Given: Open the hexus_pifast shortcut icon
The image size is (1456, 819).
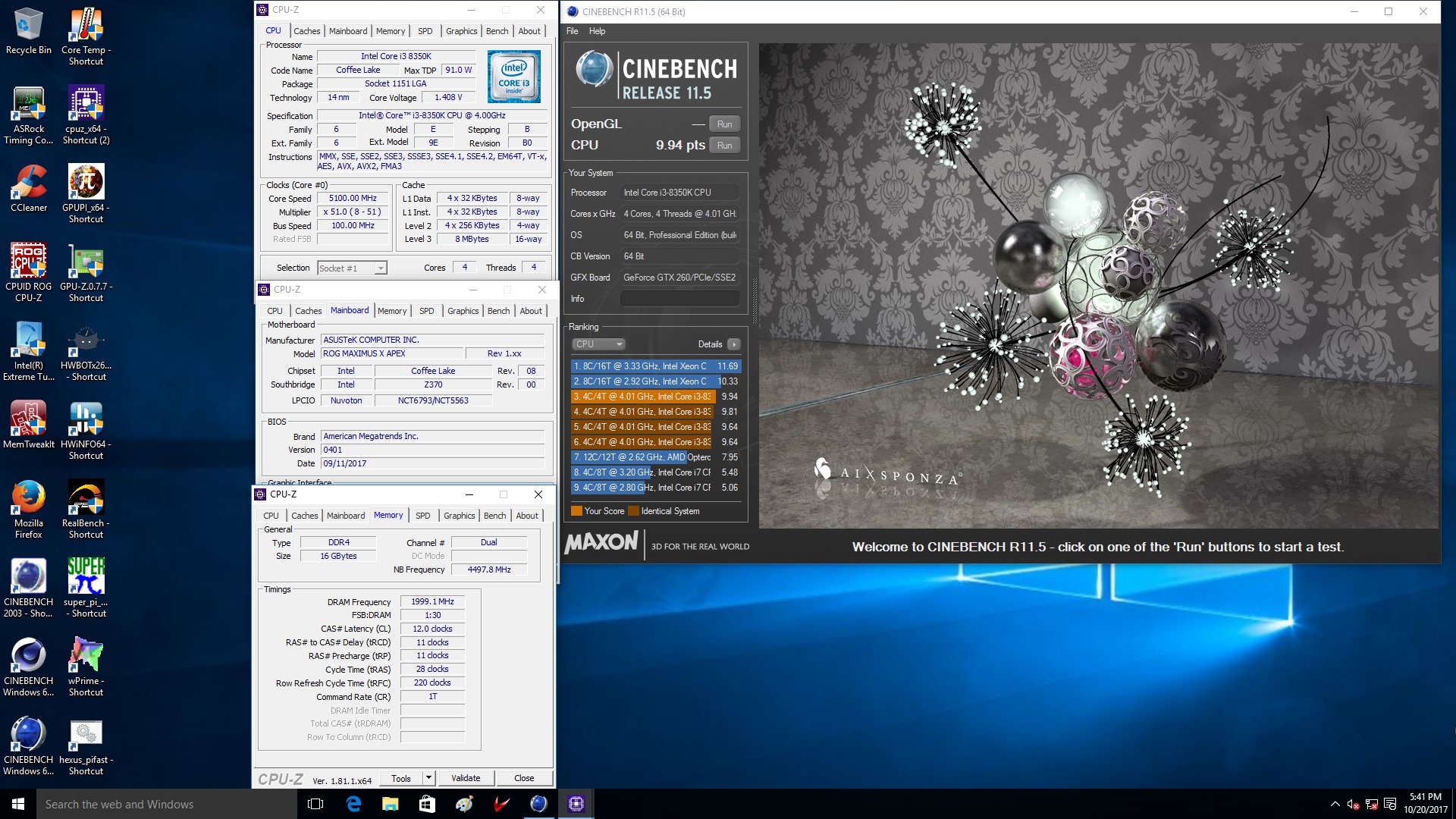Looking at the screenshot, I should click(86, 746).
